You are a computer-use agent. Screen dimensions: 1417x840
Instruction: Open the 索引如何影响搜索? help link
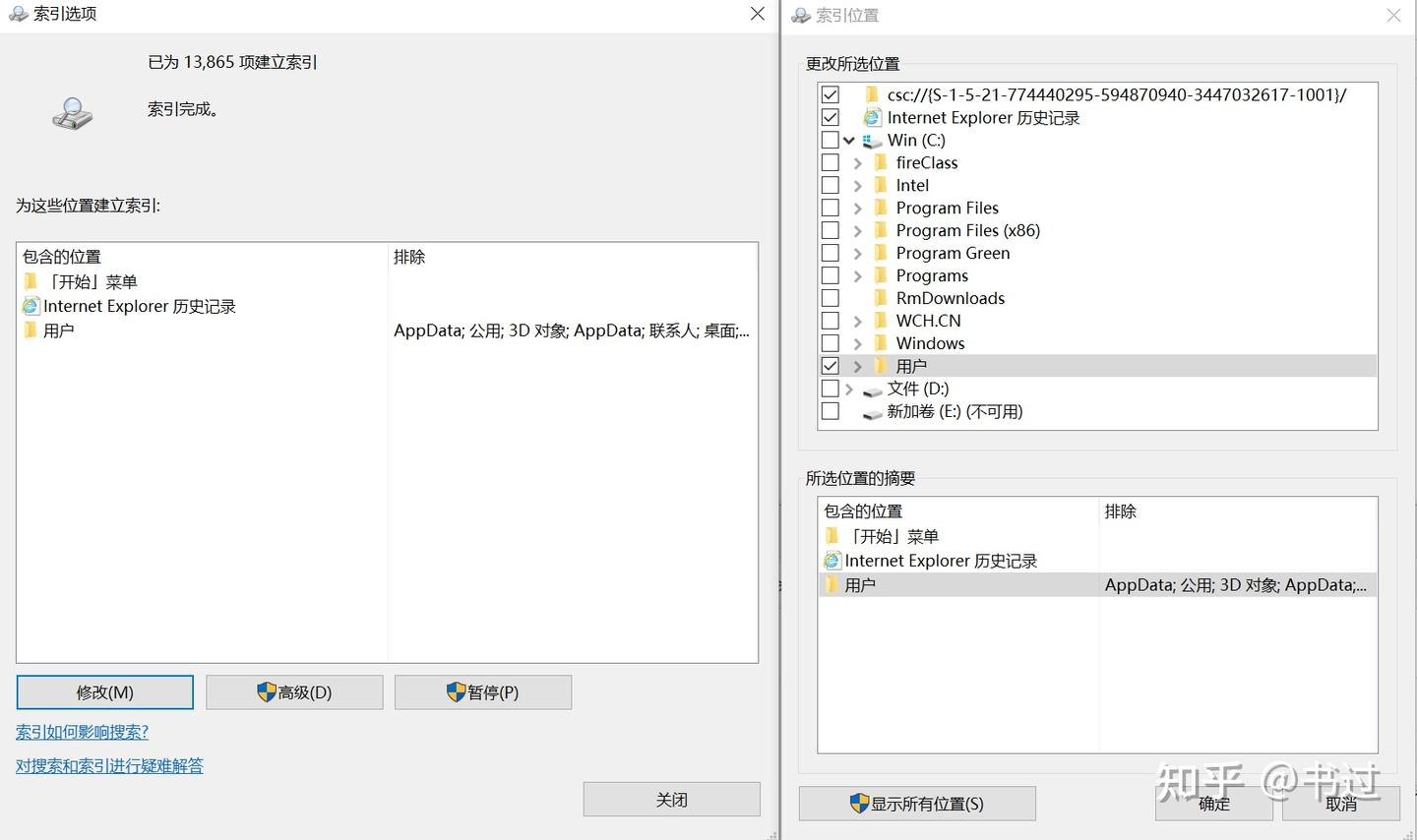coord(82,732)
